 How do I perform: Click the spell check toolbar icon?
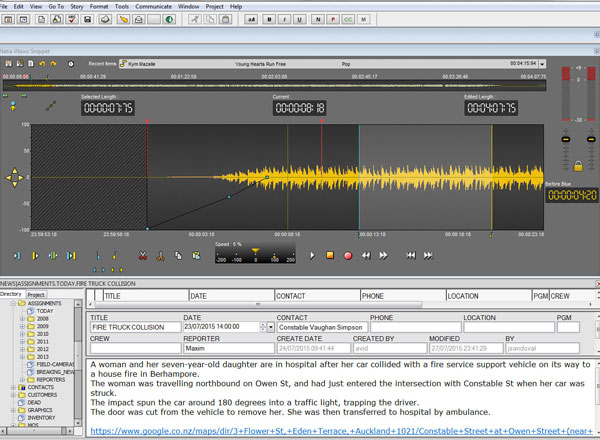(72, 19)
